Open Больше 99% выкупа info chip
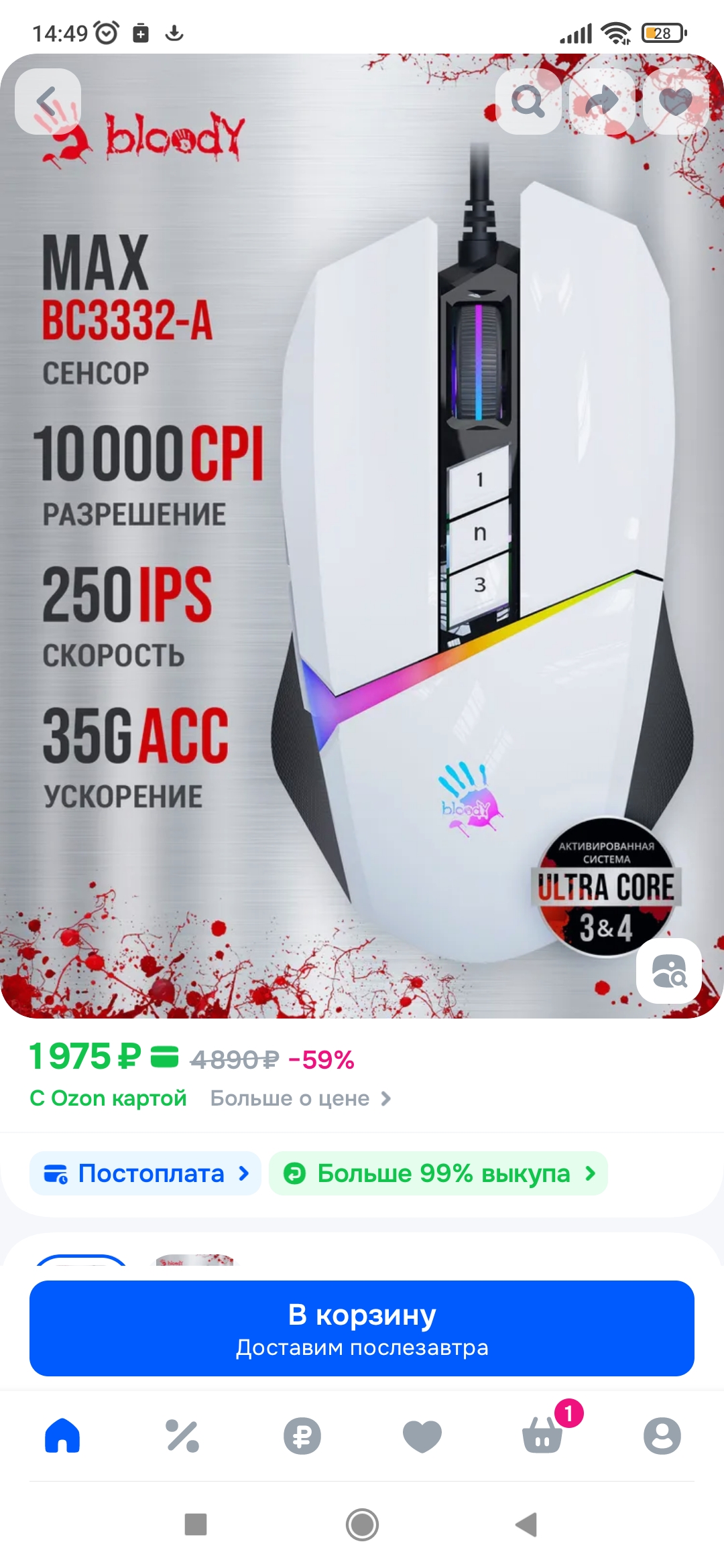This screenshot has height=1568, width=724. click(x=438, y=1173)
